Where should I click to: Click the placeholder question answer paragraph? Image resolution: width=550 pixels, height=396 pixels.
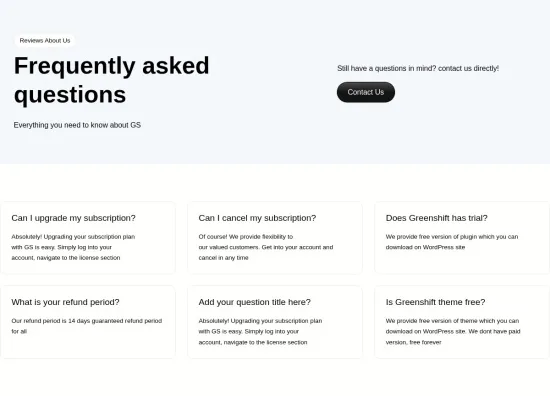tap(260, 331)
